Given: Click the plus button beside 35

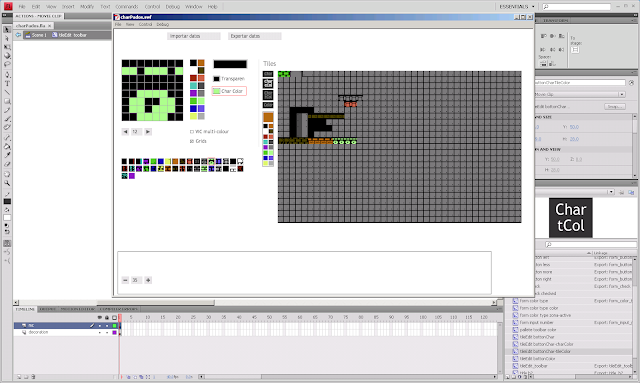Looking at the screenshot, I should [x=148, y=280].
